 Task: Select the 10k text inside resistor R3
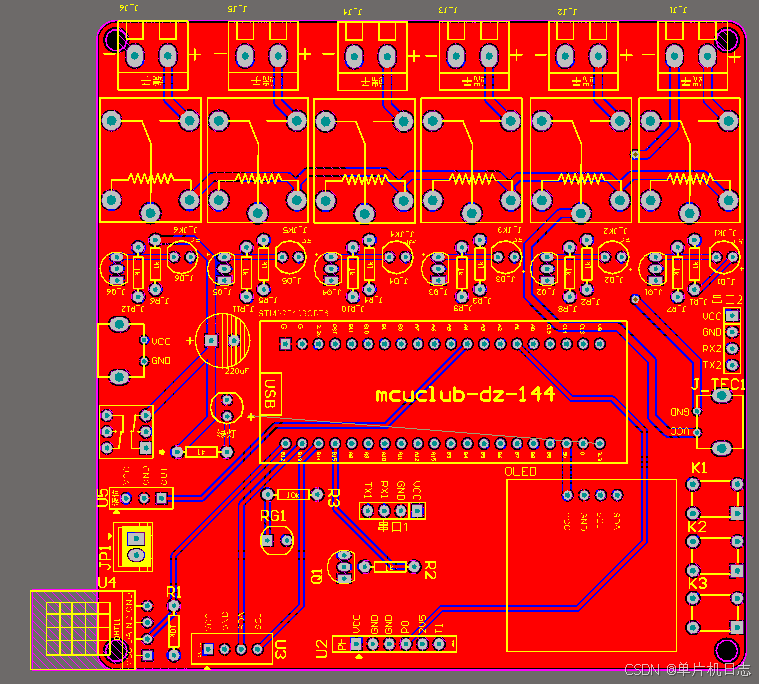[x=293, y=495]
